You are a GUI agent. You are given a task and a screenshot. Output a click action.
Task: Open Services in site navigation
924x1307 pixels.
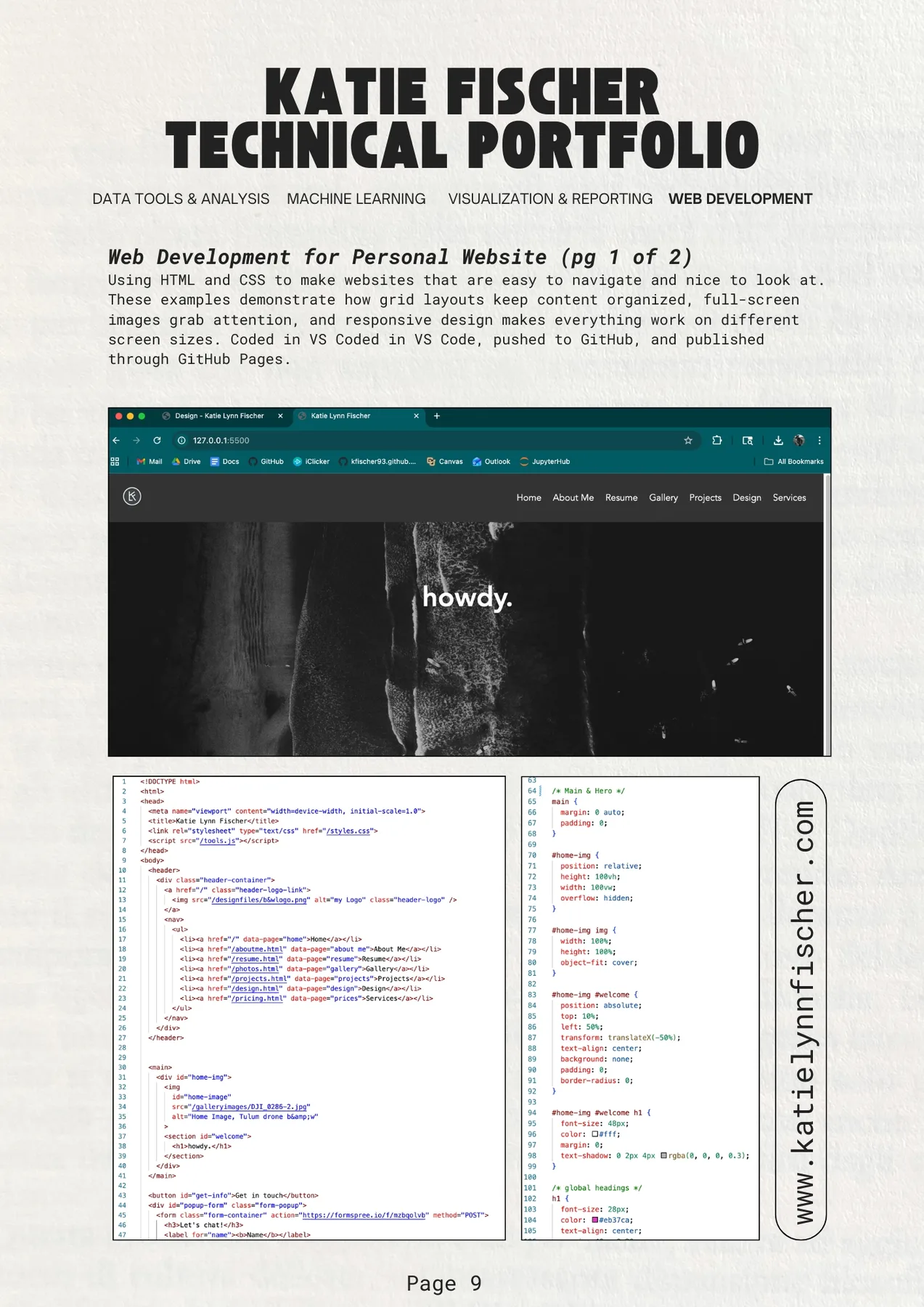789,497
